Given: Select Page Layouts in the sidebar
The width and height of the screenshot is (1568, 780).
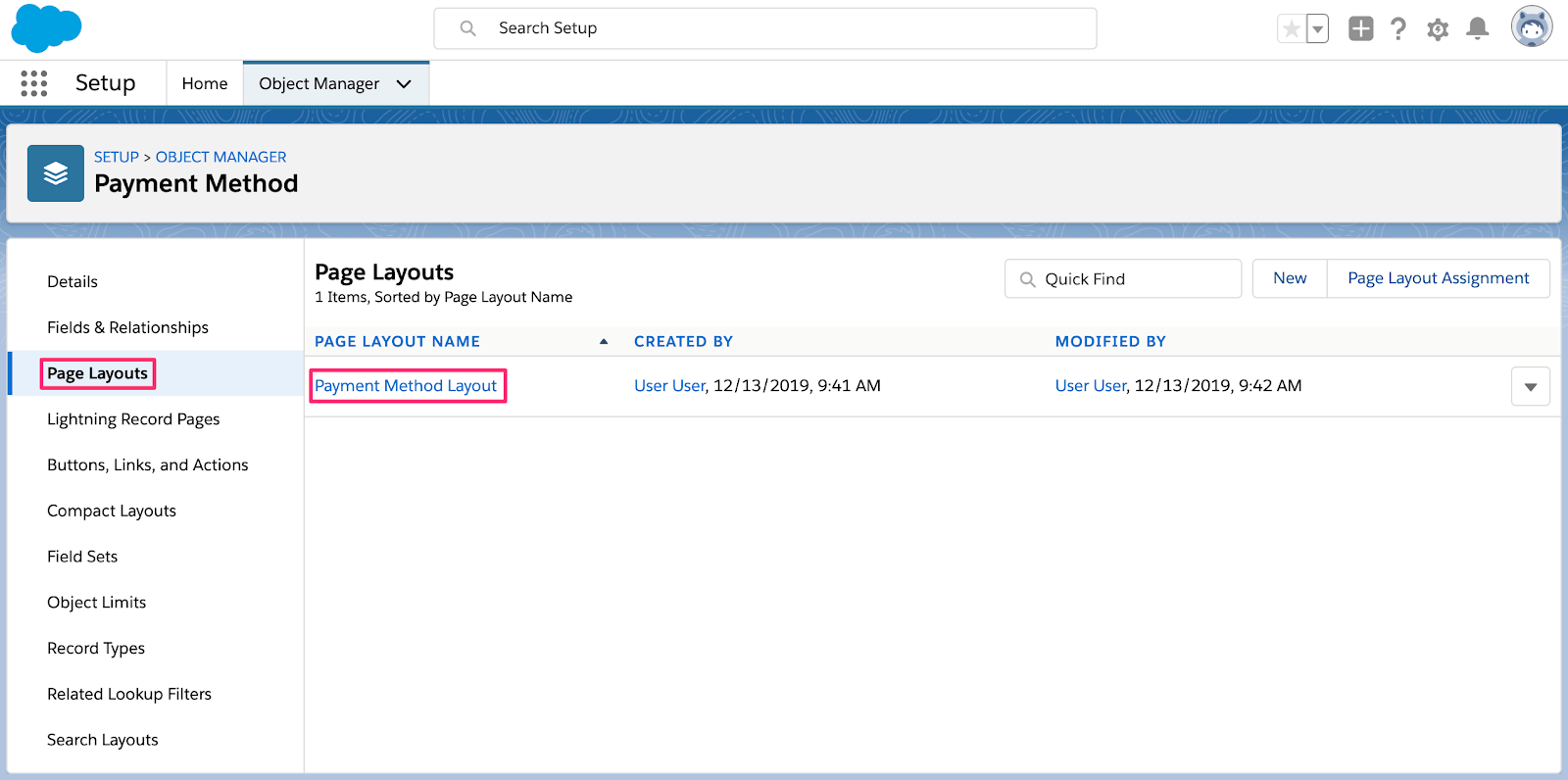Looking at the screenshot, I should pos(97,373).
